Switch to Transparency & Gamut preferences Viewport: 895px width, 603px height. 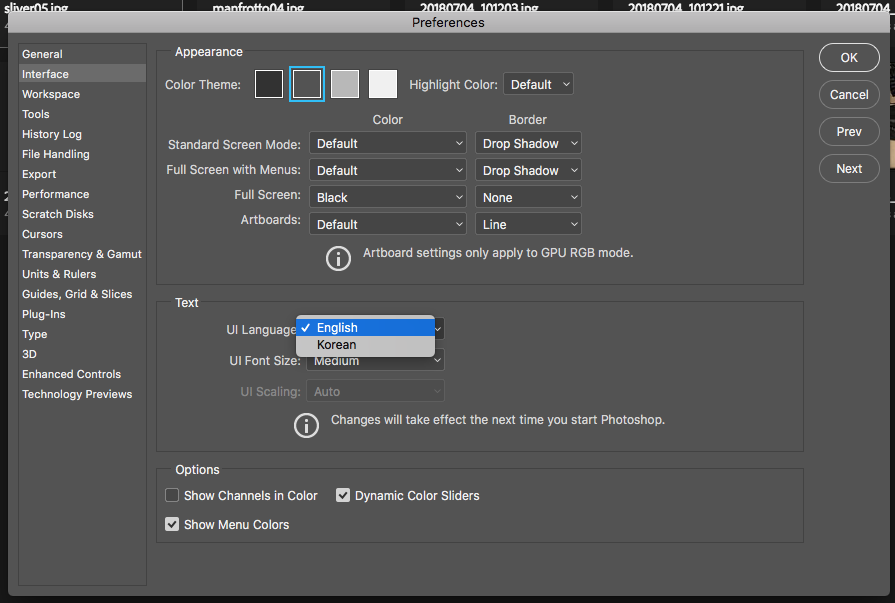pyautogui.click(x=82, y=254)
